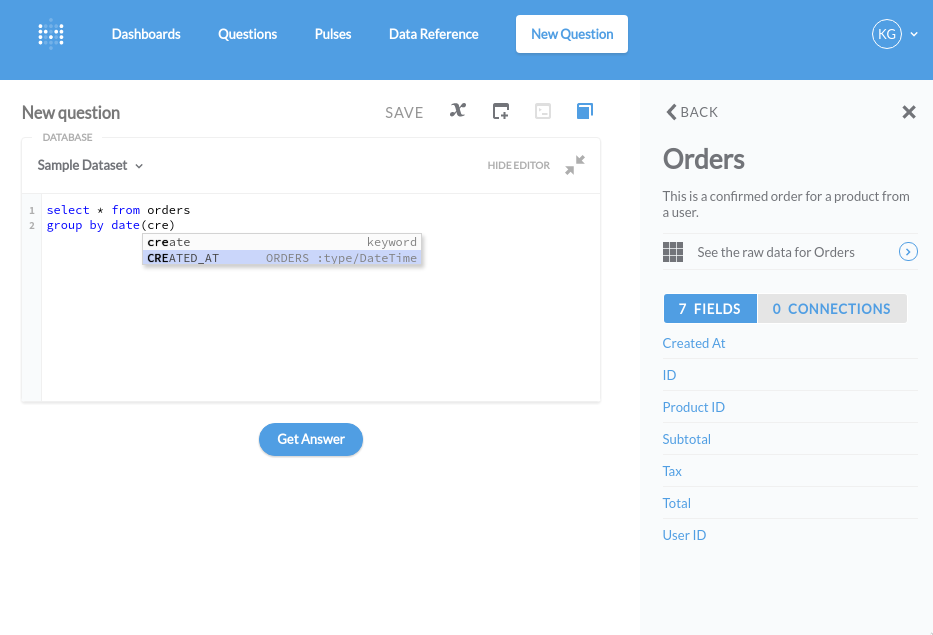933x635 pixels.
Task: Collapse the editor with the shrink arrows icon
Action: pos(575,165)
